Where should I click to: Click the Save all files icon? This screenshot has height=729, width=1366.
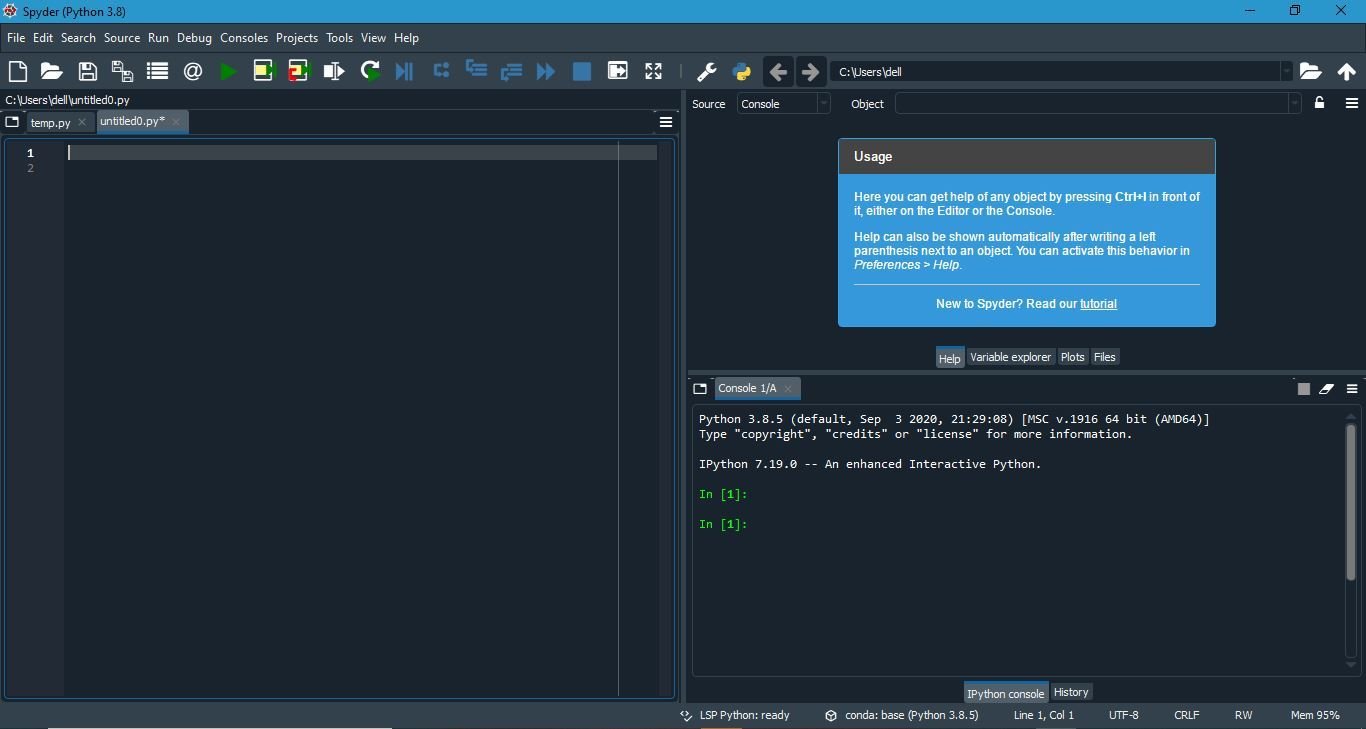point(122,71)
